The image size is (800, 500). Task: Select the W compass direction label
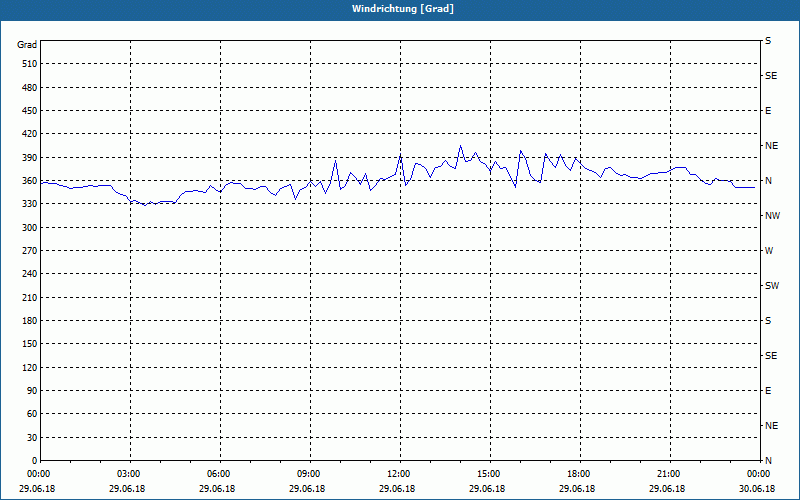[x=769, y=251]
